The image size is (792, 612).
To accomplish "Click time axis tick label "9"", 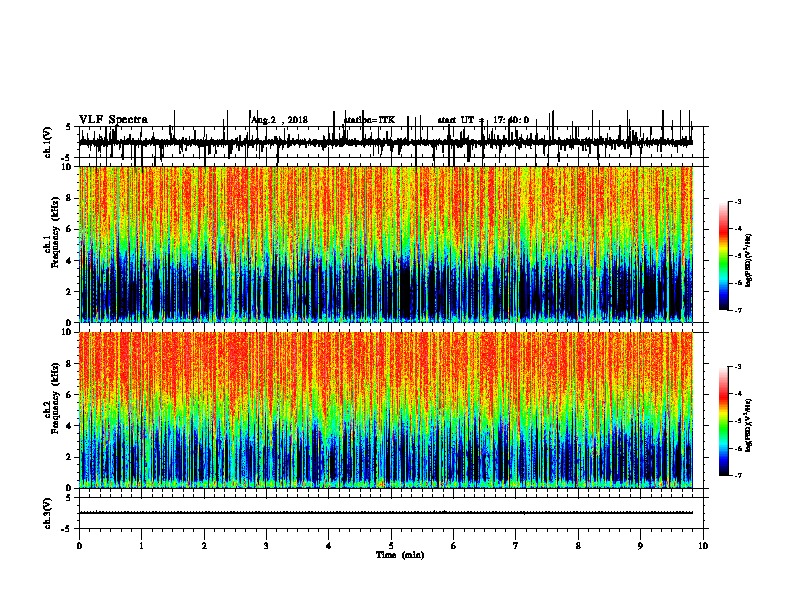I will pos(640,546).
